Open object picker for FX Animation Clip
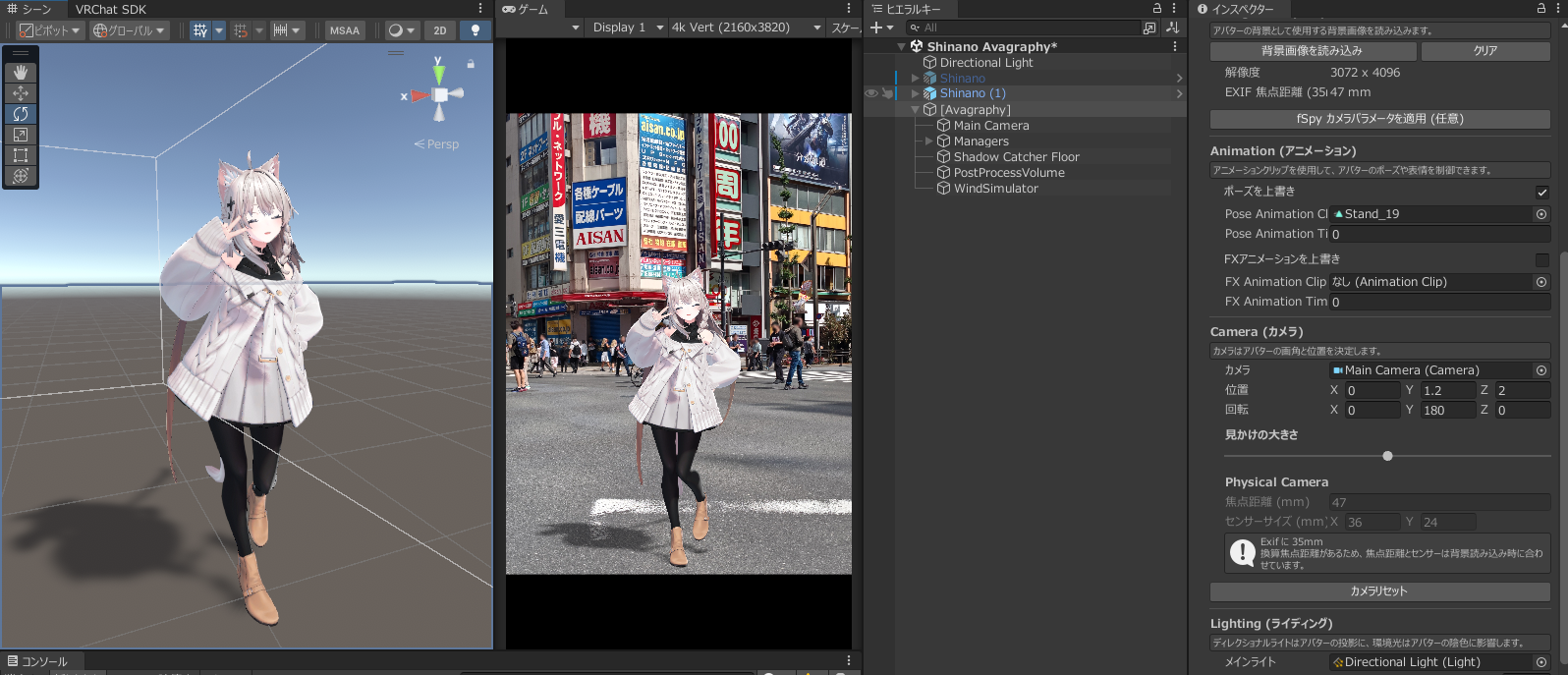This screenshot has height=675, width=1568. 1540,282
